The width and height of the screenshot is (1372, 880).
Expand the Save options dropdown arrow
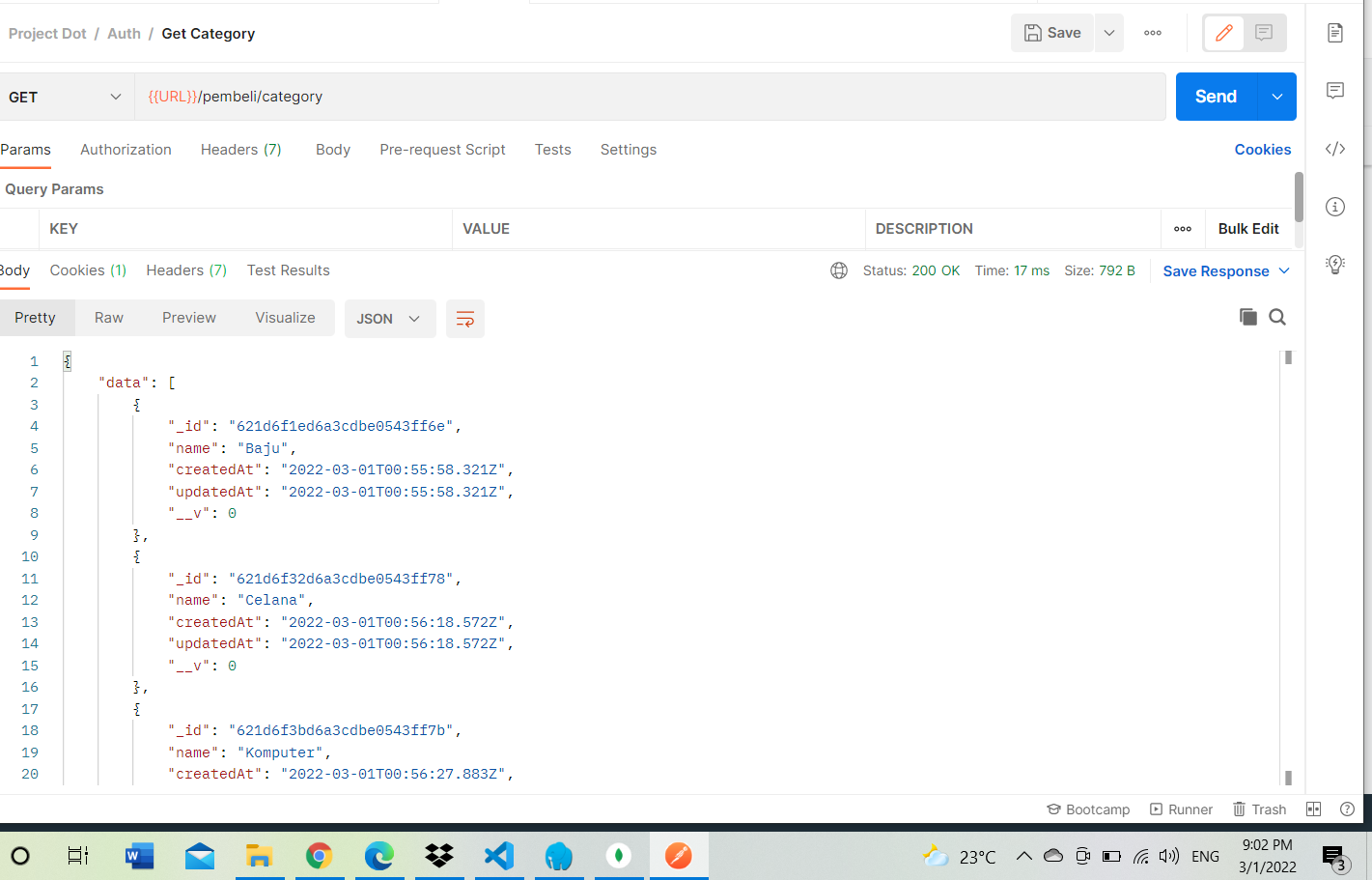pos(1109,33)
